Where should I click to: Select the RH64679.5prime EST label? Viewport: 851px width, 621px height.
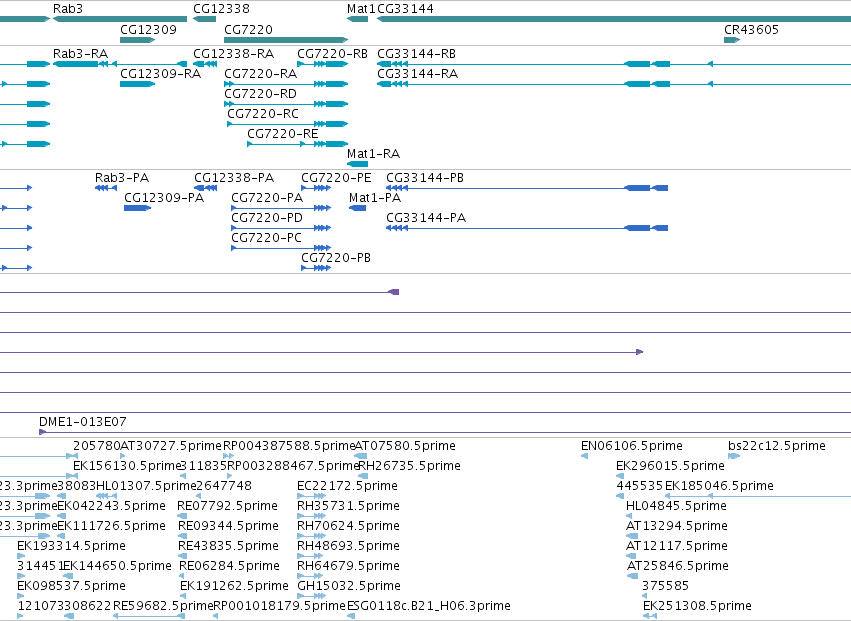348,566
